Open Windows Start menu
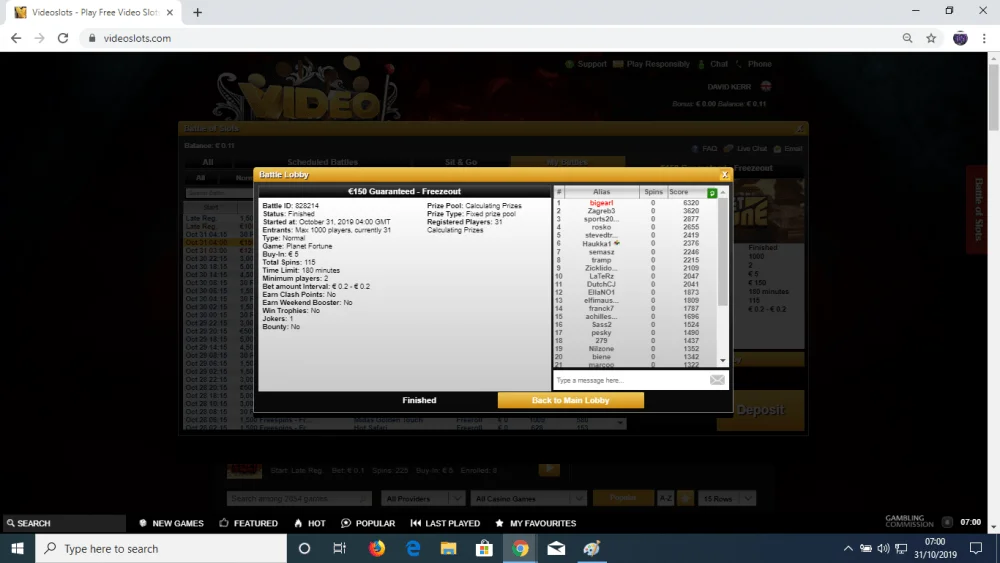This screenshot has width=1000, height=563. click(17, 548)
